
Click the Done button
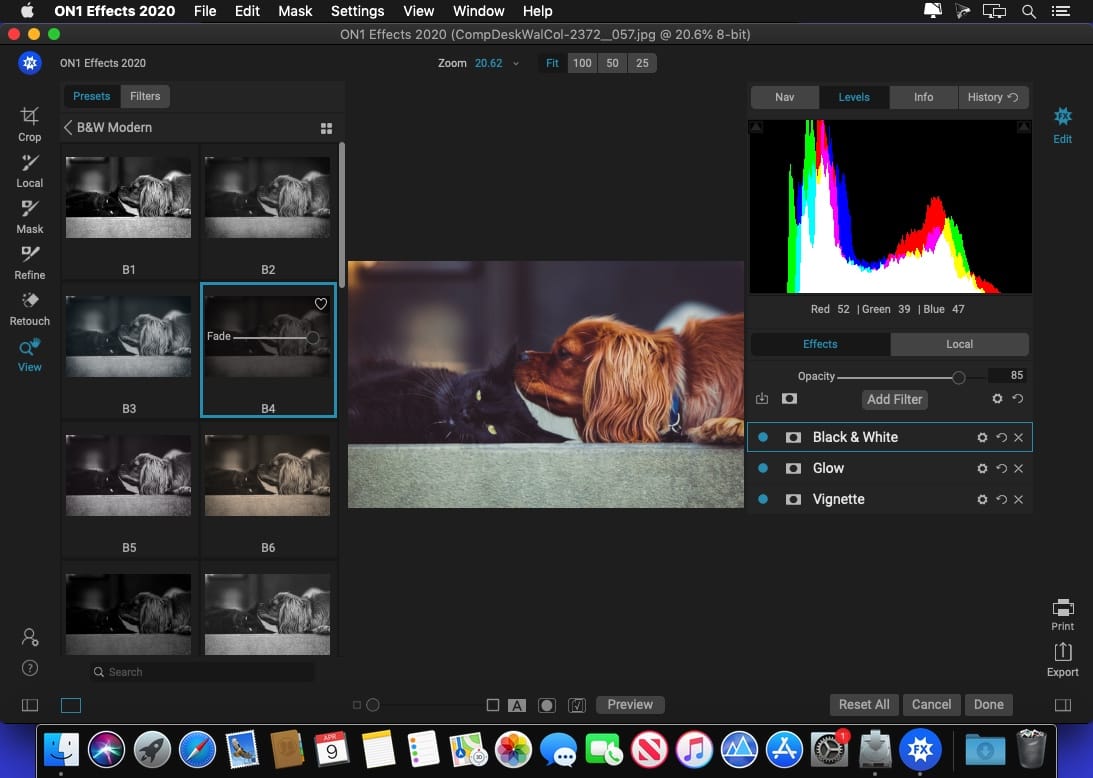(x=988, y=705)
